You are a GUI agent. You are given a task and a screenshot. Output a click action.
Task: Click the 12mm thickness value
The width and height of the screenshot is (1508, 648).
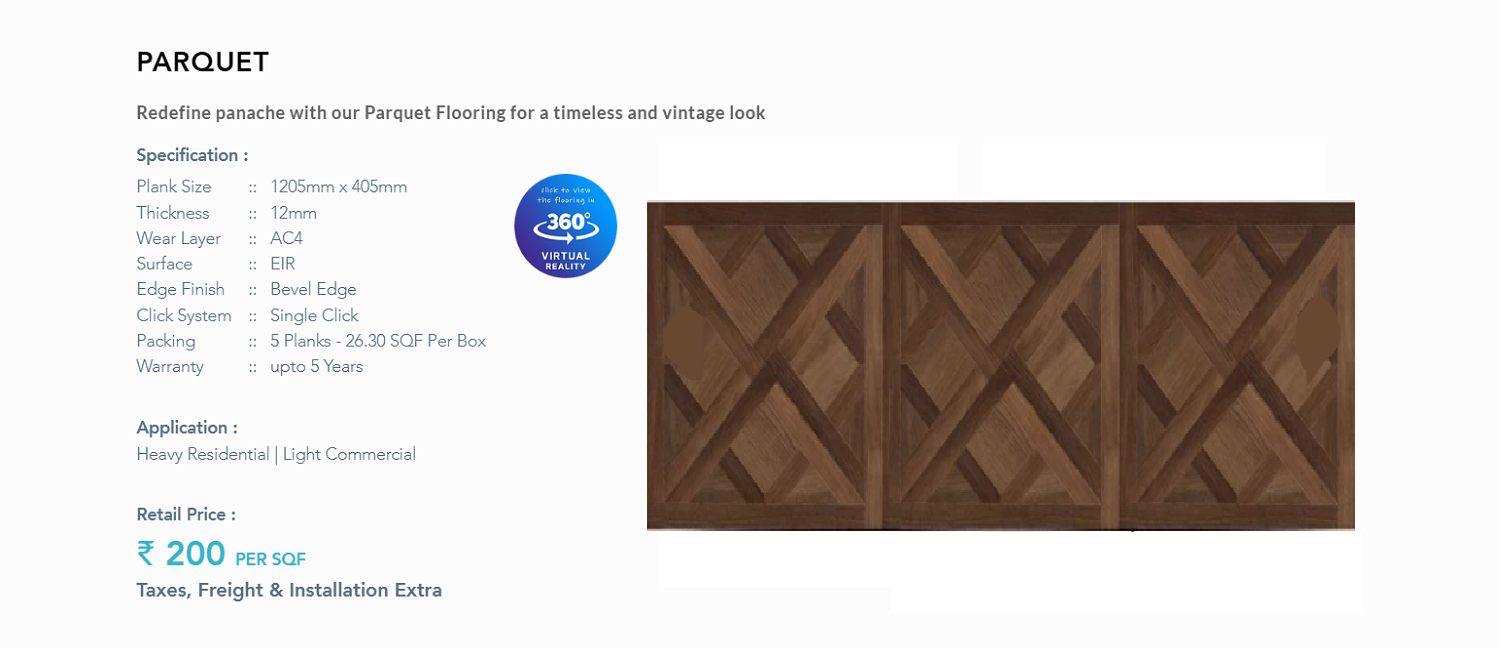click(x=293, y=213)
